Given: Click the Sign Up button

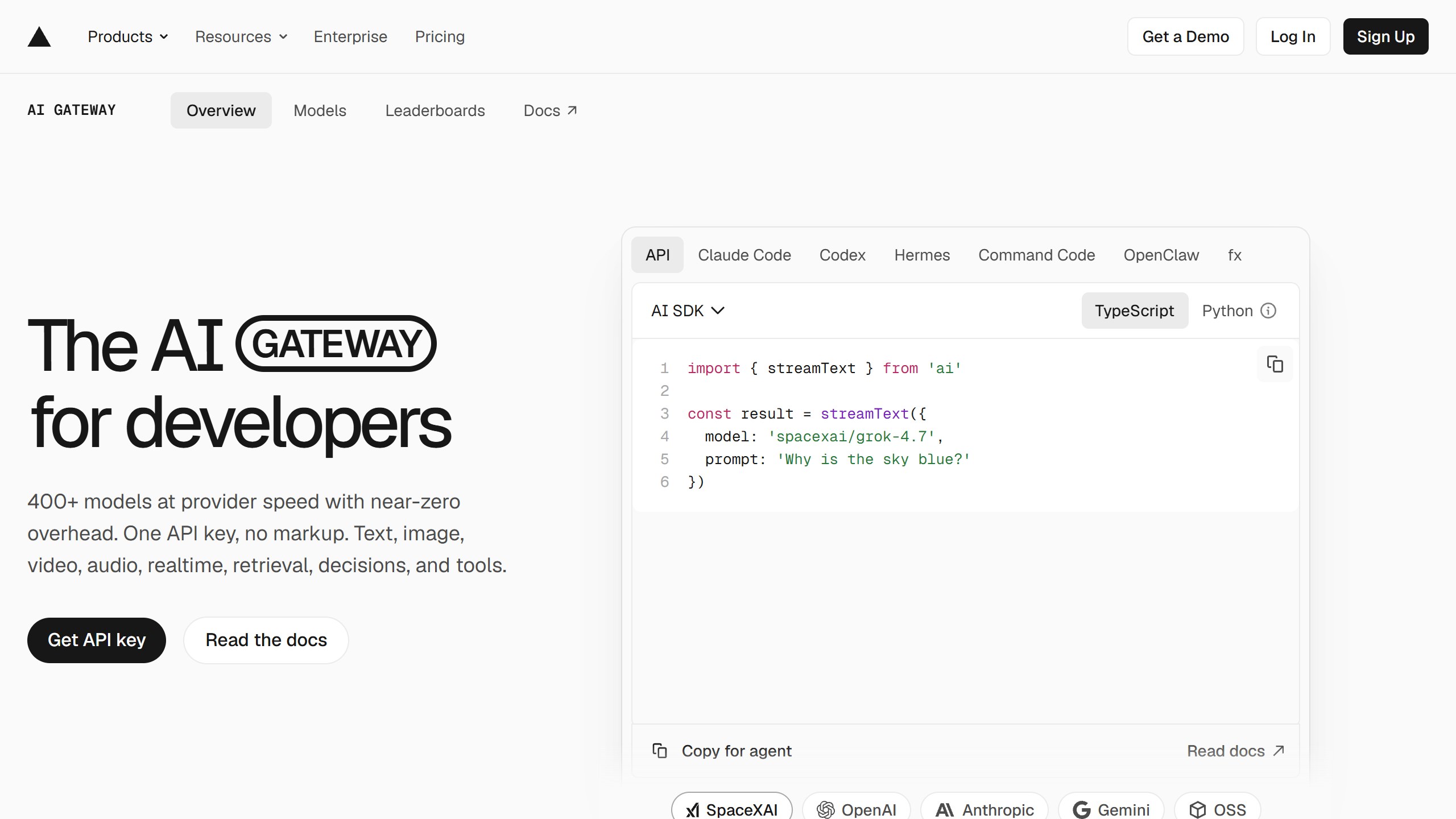Looking at the screenshot, I should [1385, 36].
